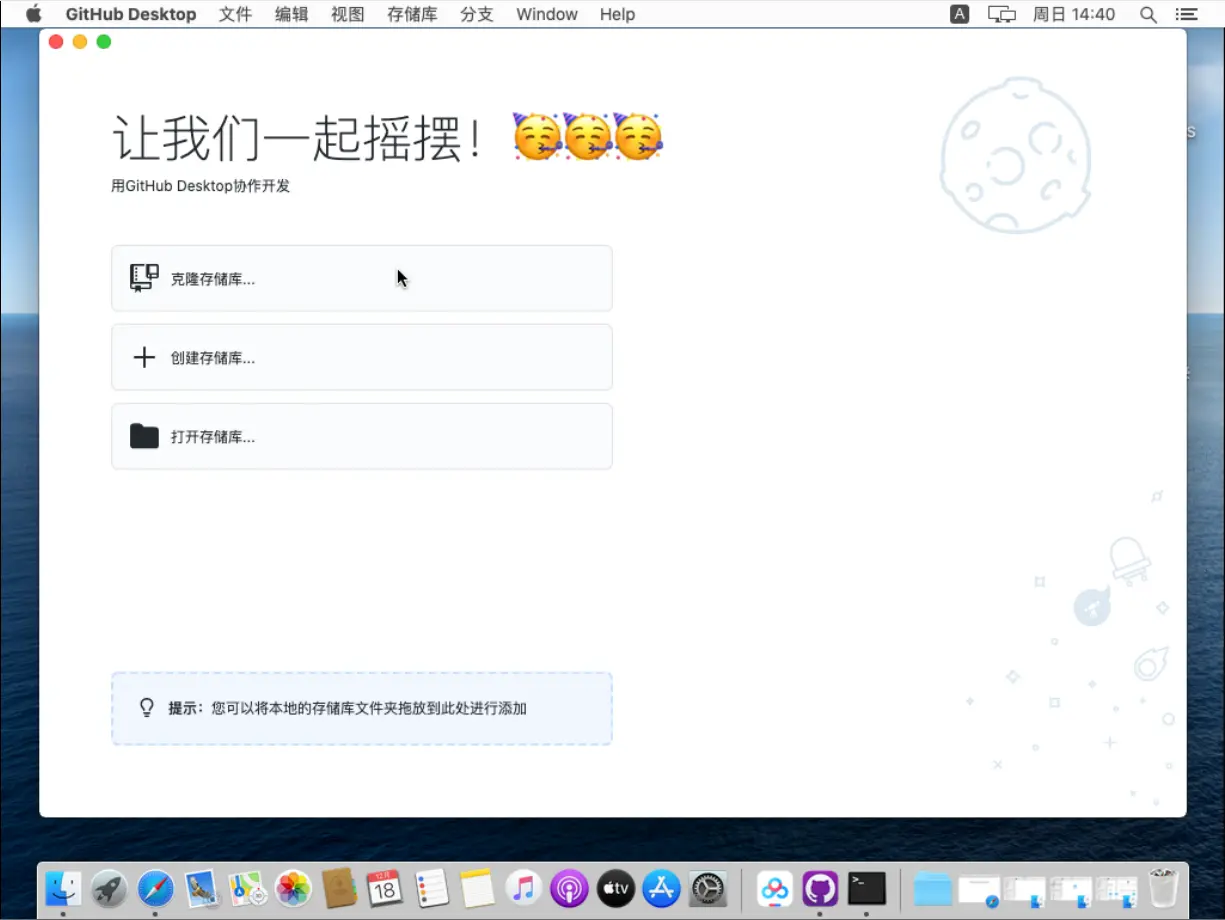This screenshot has height=920, width=1225.
Task: Launch Safari from the Dock
Action: click(156, 887)
